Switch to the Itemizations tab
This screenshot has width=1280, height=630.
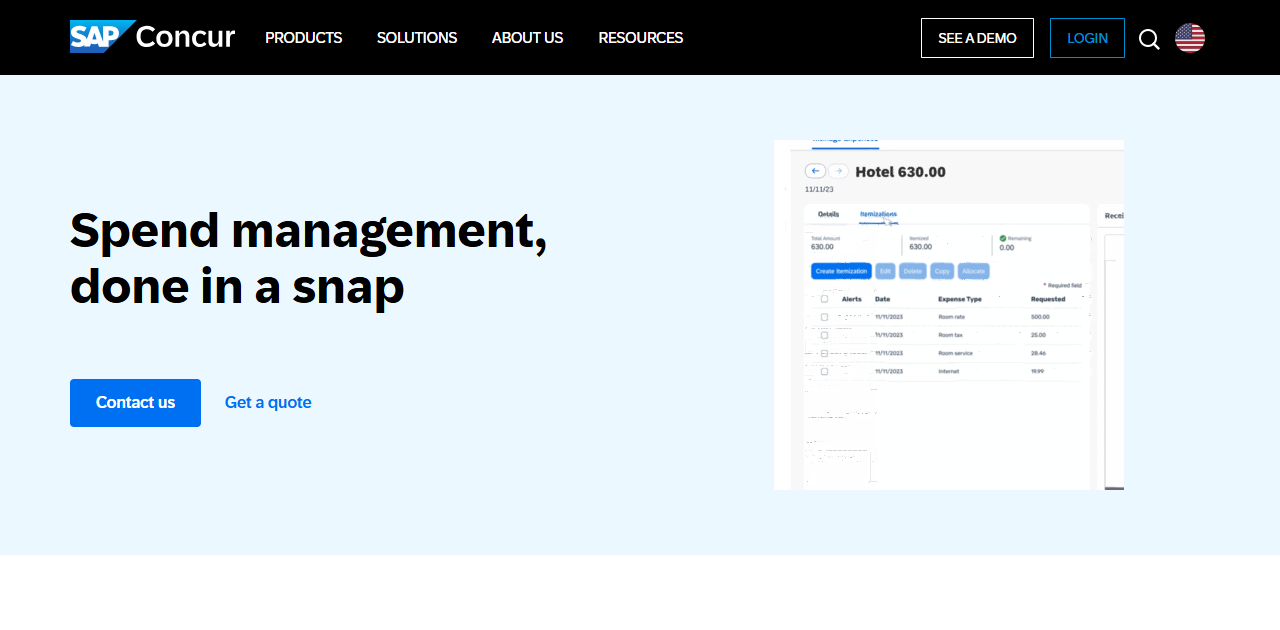[x=878, y=214]
